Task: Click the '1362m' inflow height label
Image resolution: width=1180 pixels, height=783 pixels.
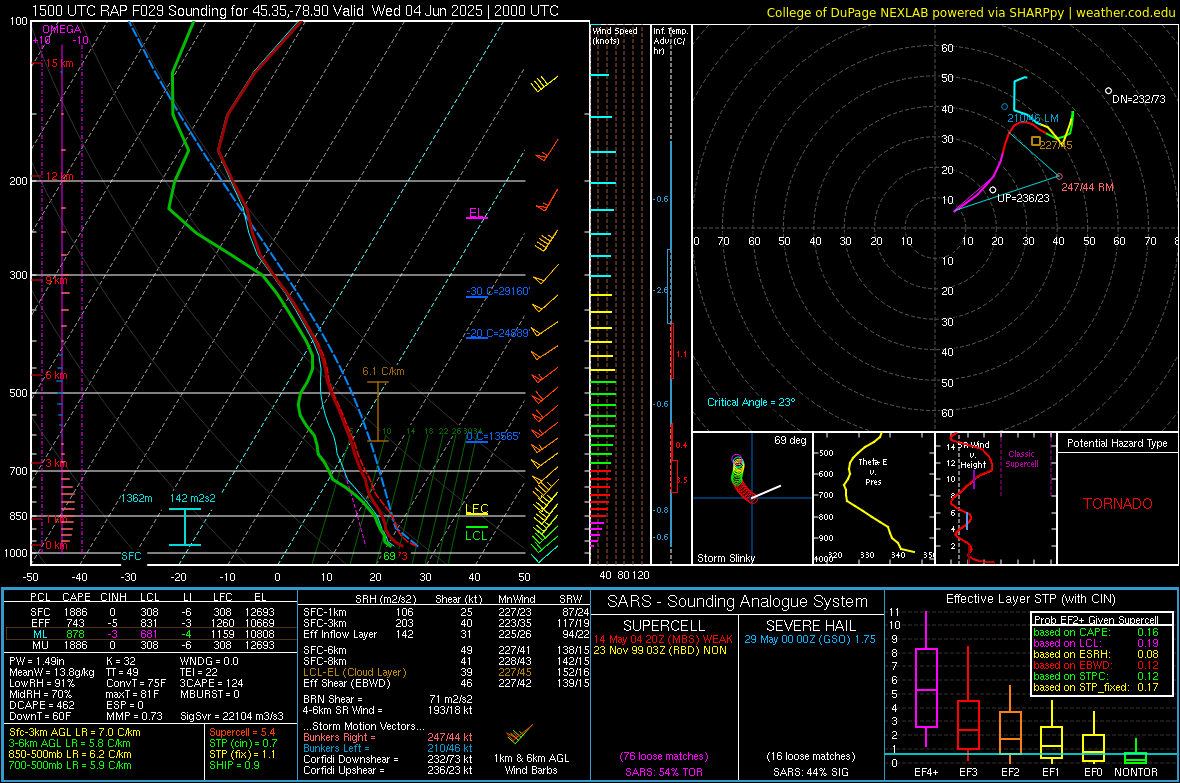Action: pyautogui.click(x=136, y=498)
